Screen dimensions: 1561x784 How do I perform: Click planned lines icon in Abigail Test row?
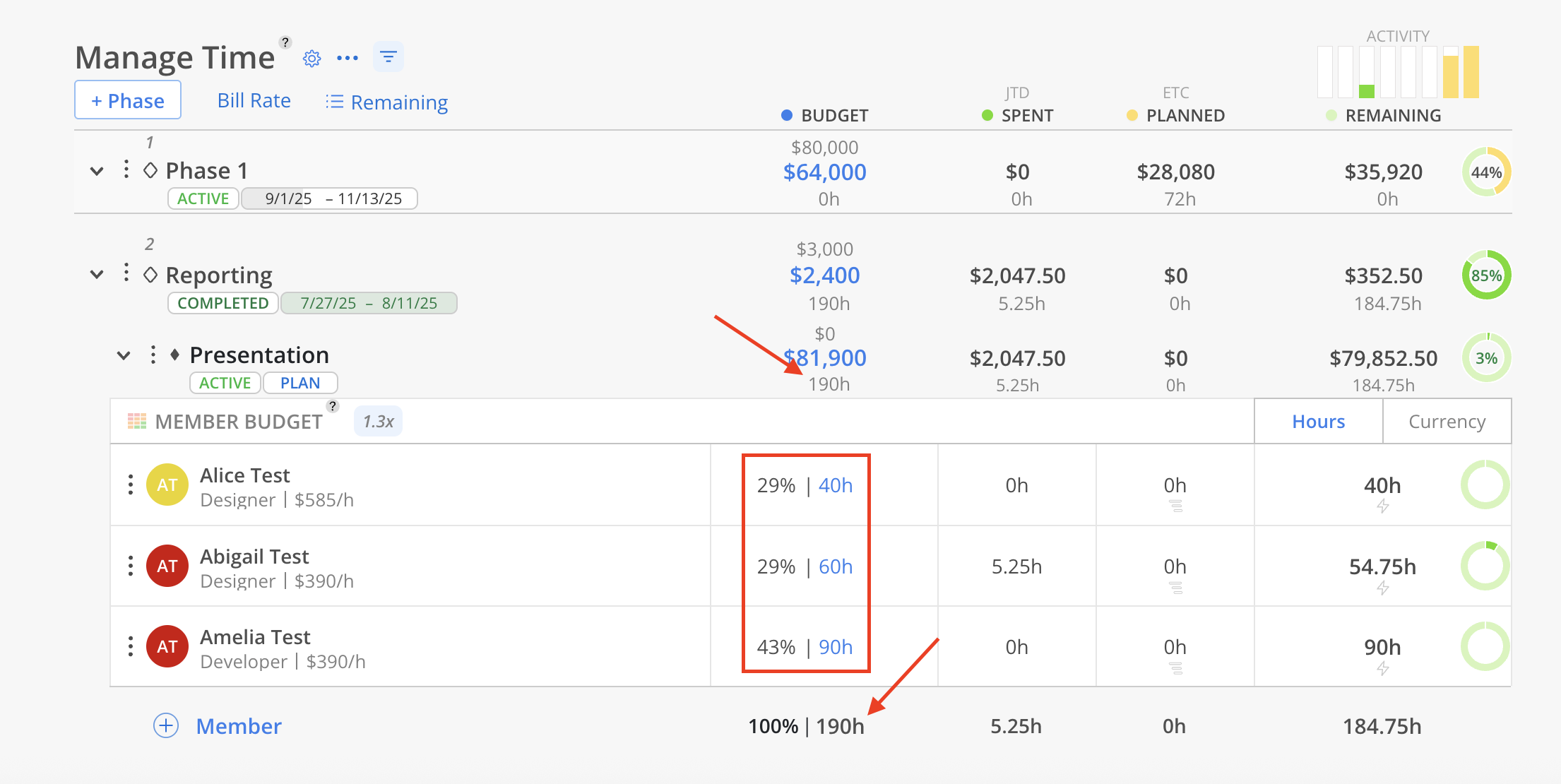1175,588
